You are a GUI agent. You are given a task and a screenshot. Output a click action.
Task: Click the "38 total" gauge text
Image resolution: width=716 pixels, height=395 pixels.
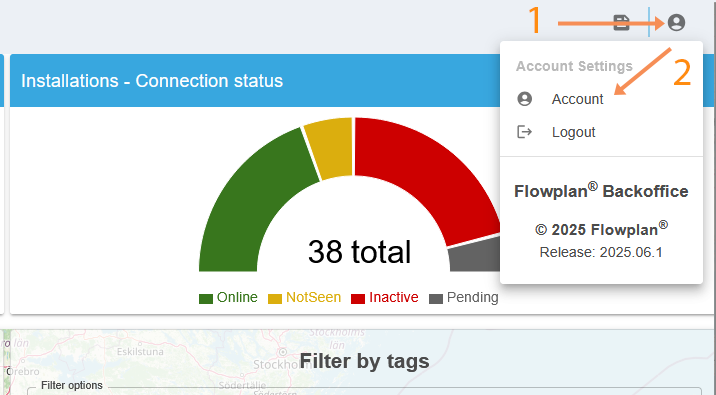click(x=359, y=252)
